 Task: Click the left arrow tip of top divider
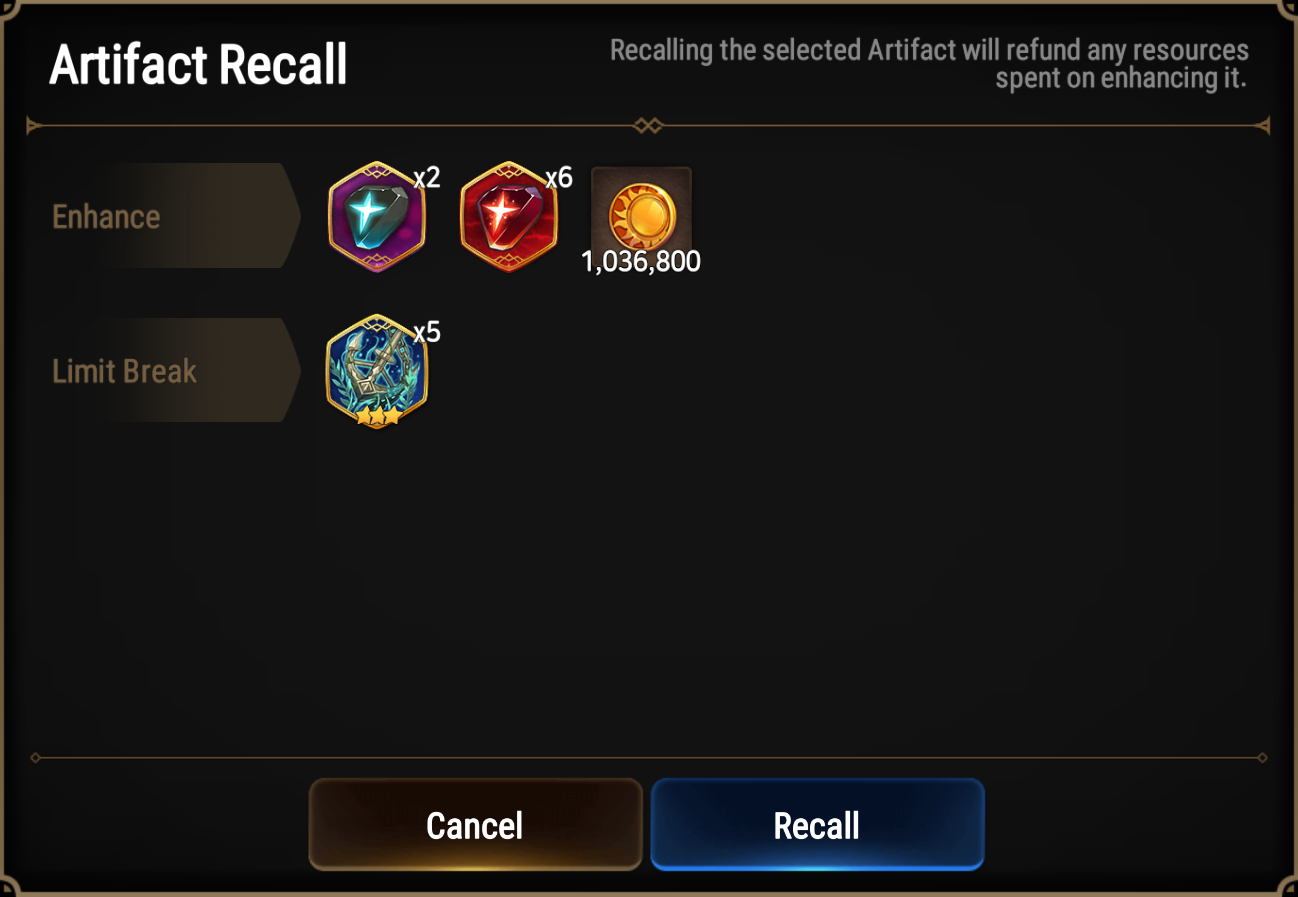pos(34,126)
